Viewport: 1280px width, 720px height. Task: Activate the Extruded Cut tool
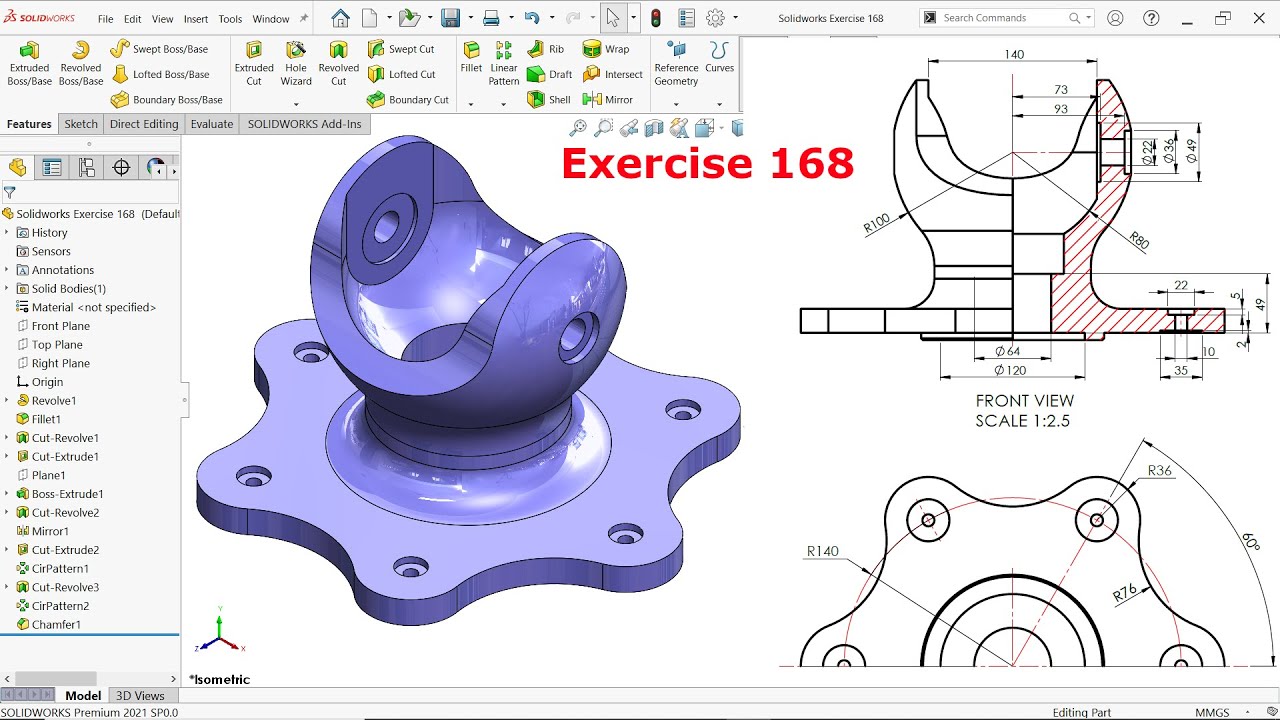254,64
